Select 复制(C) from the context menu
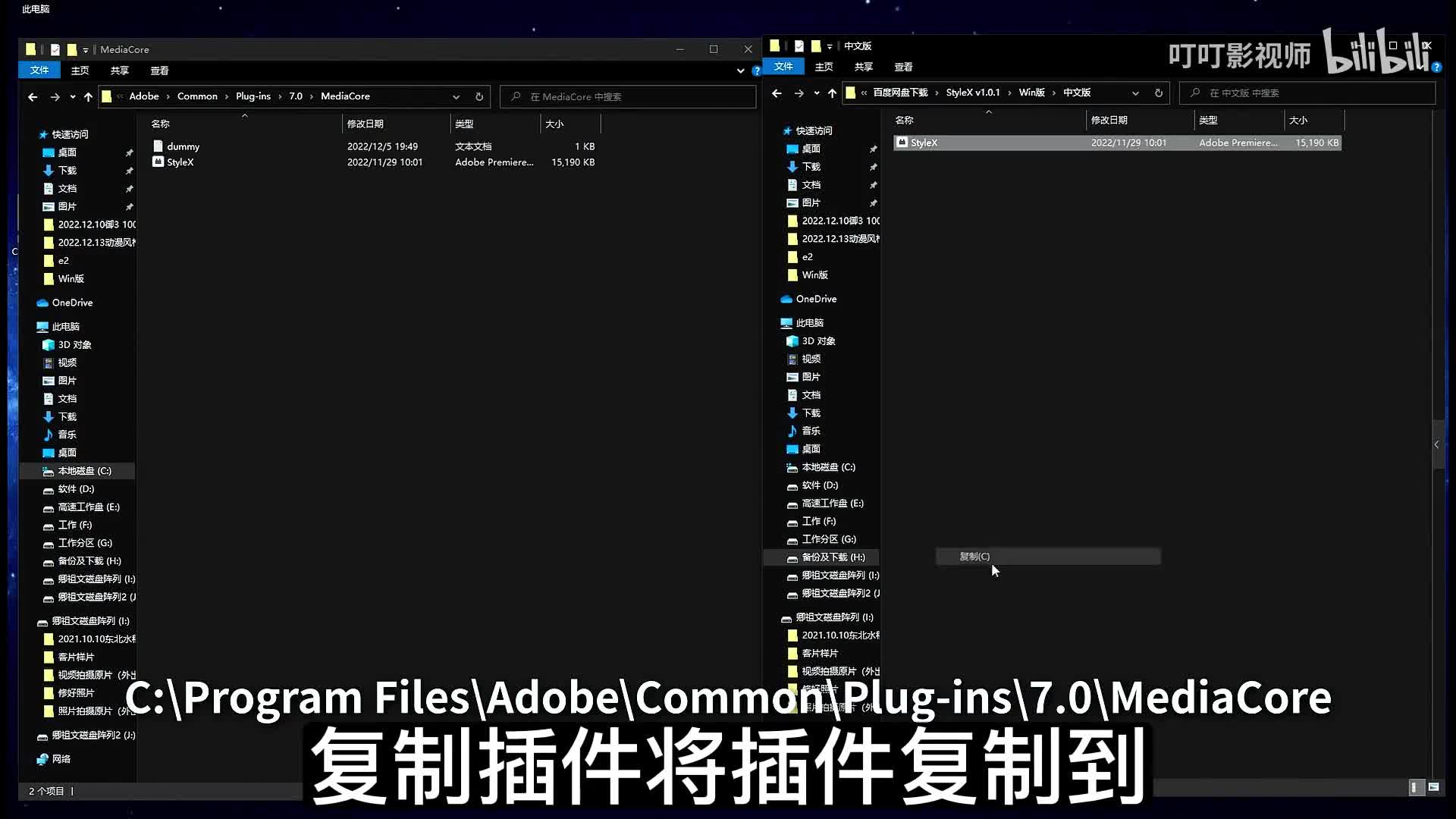Viewport: 1456px width, 819px height. [x=974, y=556]
